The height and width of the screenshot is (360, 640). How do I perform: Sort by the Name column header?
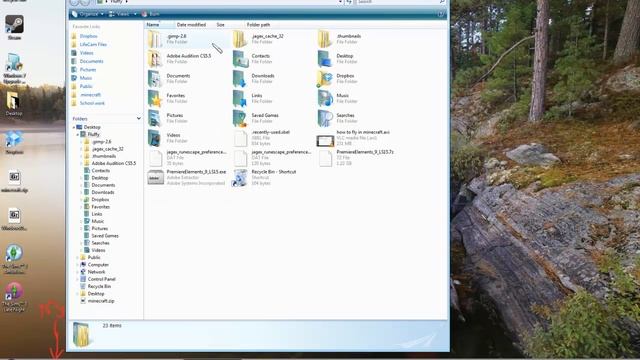(x=159, y=24)
